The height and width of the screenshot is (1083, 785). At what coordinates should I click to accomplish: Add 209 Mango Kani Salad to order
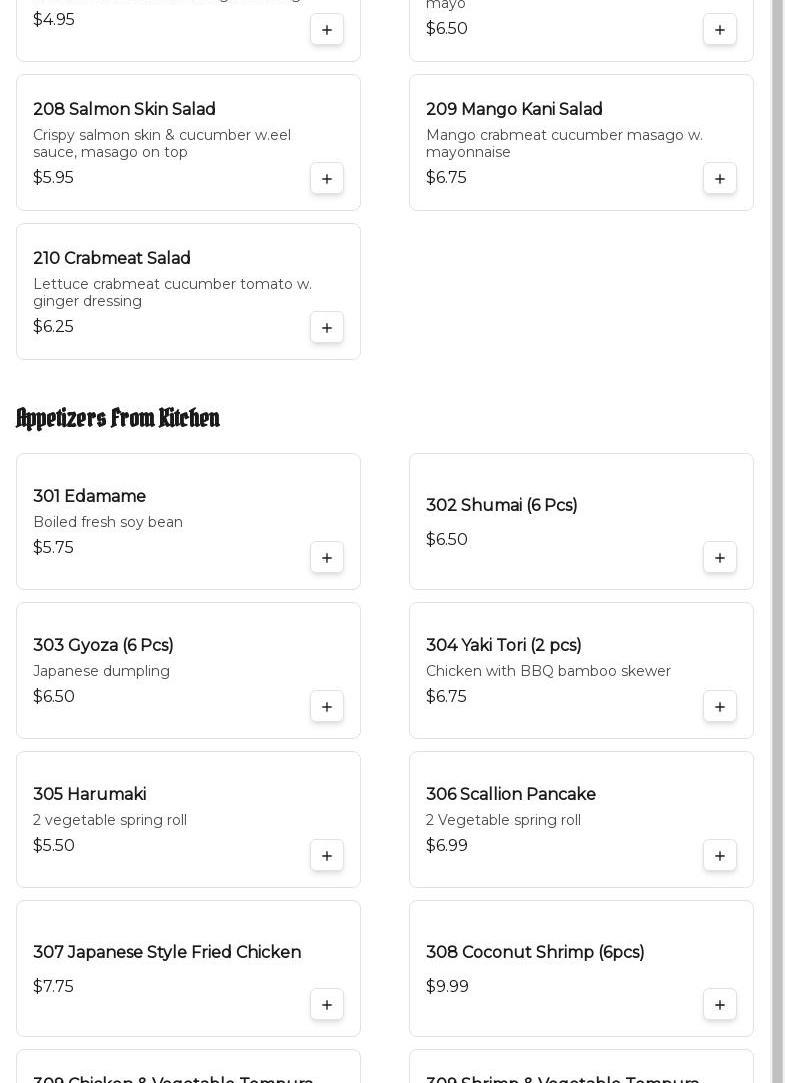click(x=720, y=179)
